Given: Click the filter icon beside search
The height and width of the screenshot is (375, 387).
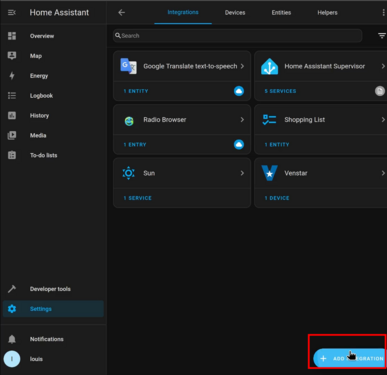Looking at the screenshot, I should click(382, 36).
